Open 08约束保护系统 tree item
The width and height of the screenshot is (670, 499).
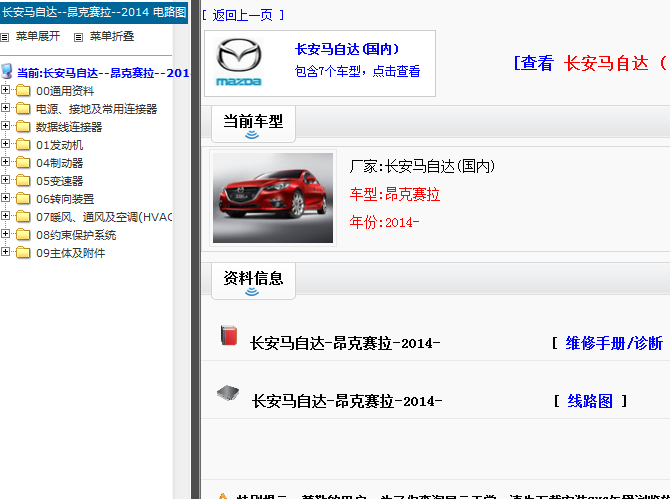[x=76, y=235]
